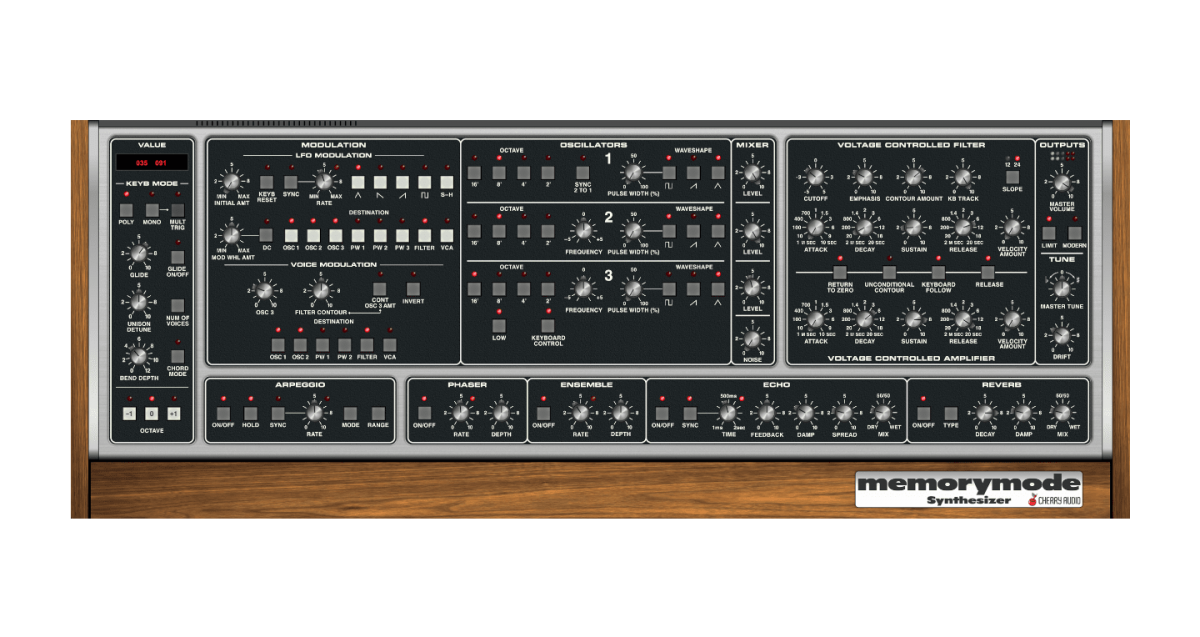Click the memorymode Synthesizer nameplate
This screenshot has width=1200, height=637.
pyautogui.click(x=969, y=489)
